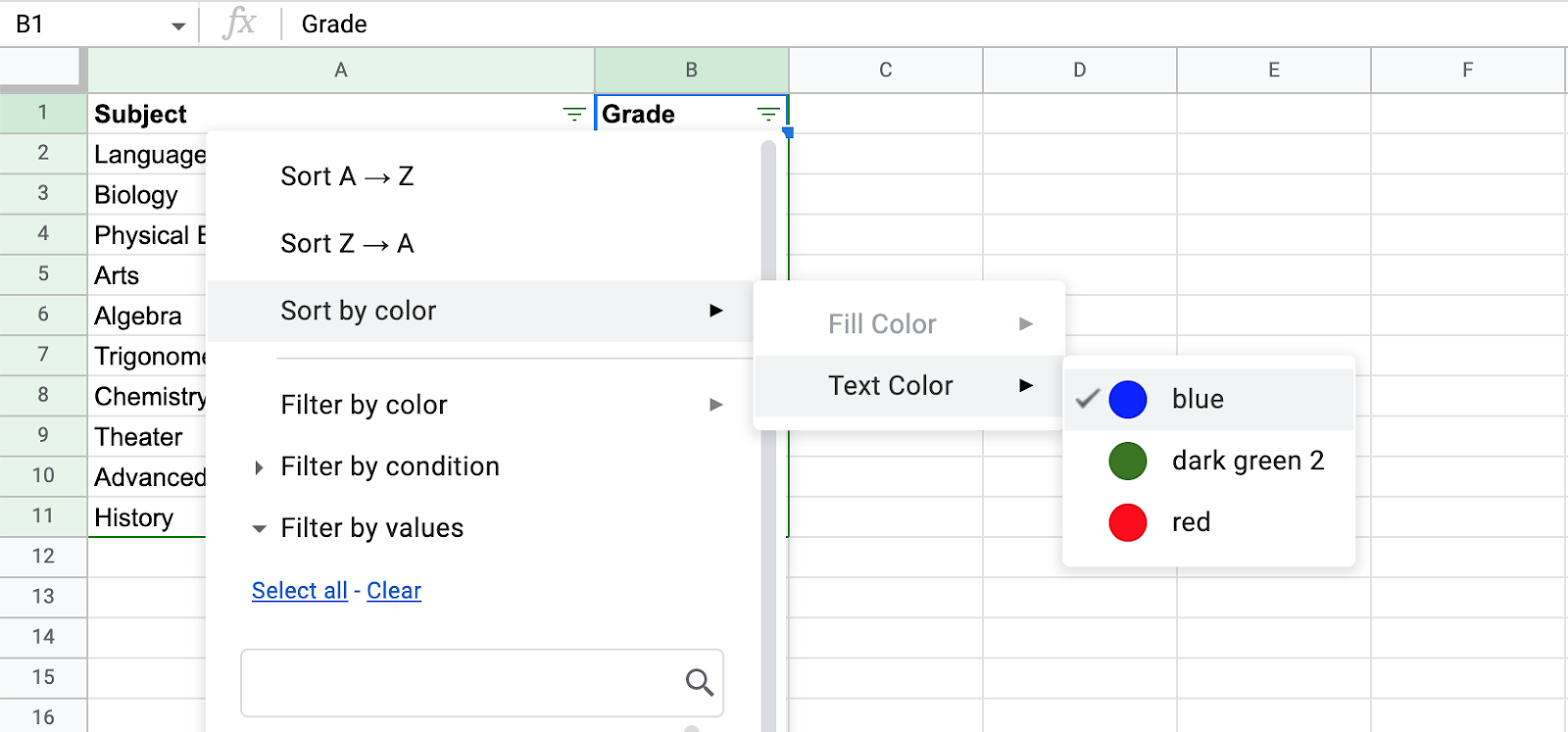This screenshot has height=732, width=1568.
Task: Click the blue color swatch circle
Action: click(1128, 400)
